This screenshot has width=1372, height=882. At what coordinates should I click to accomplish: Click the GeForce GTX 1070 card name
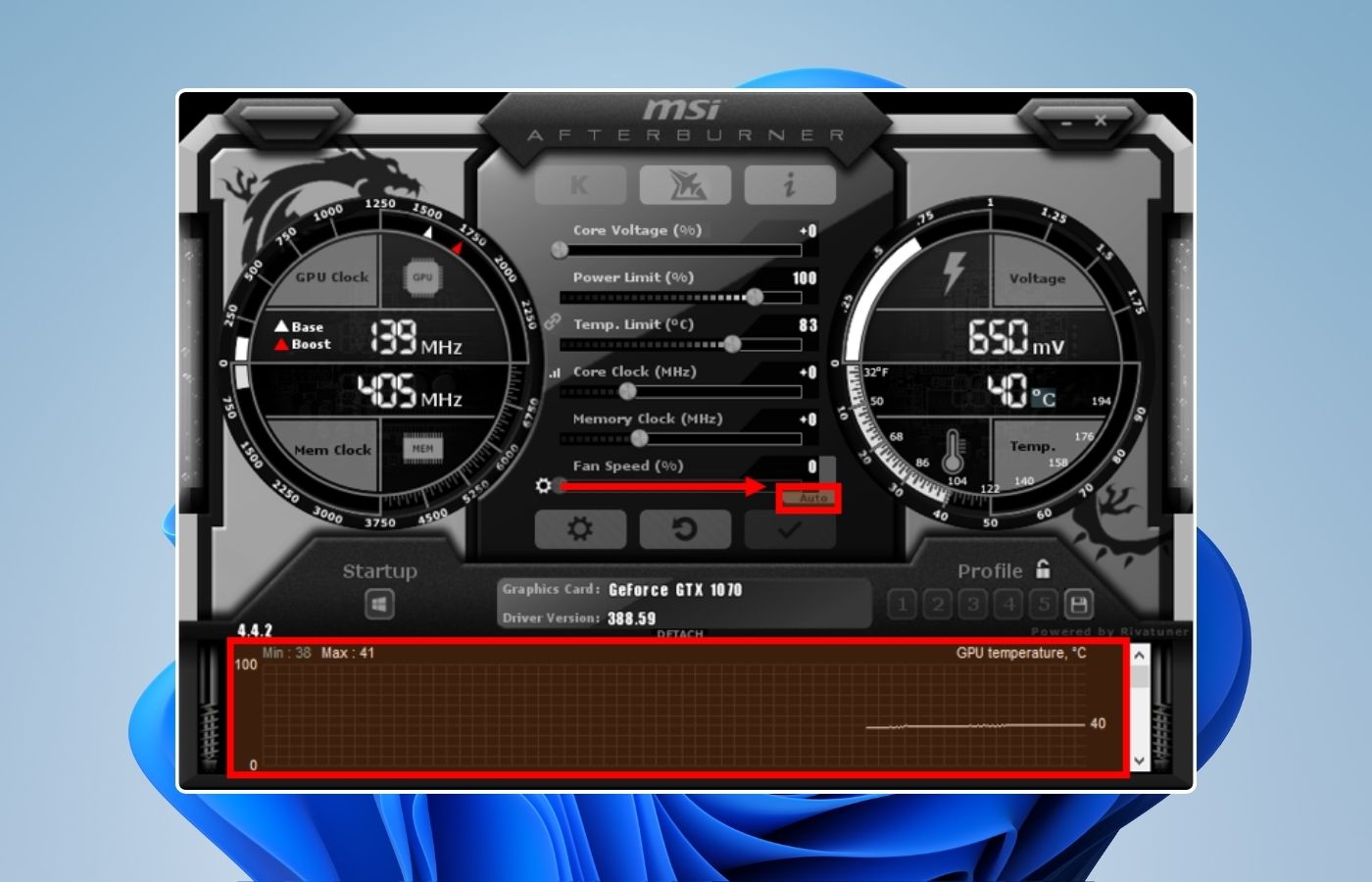pos(675,589)
